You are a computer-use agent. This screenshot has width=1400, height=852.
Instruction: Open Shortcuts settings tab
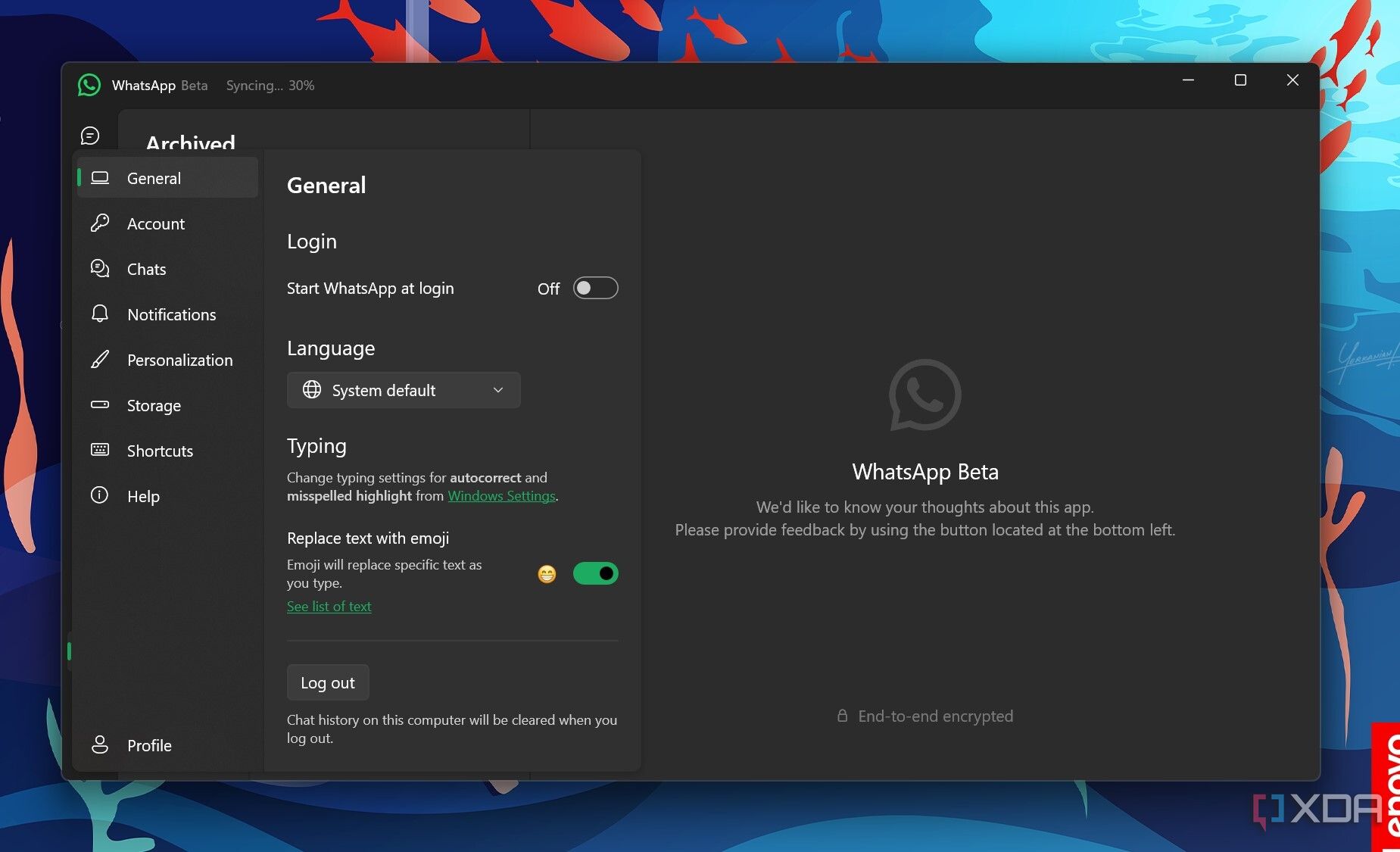pyautogui.click(x=168, y=451)
